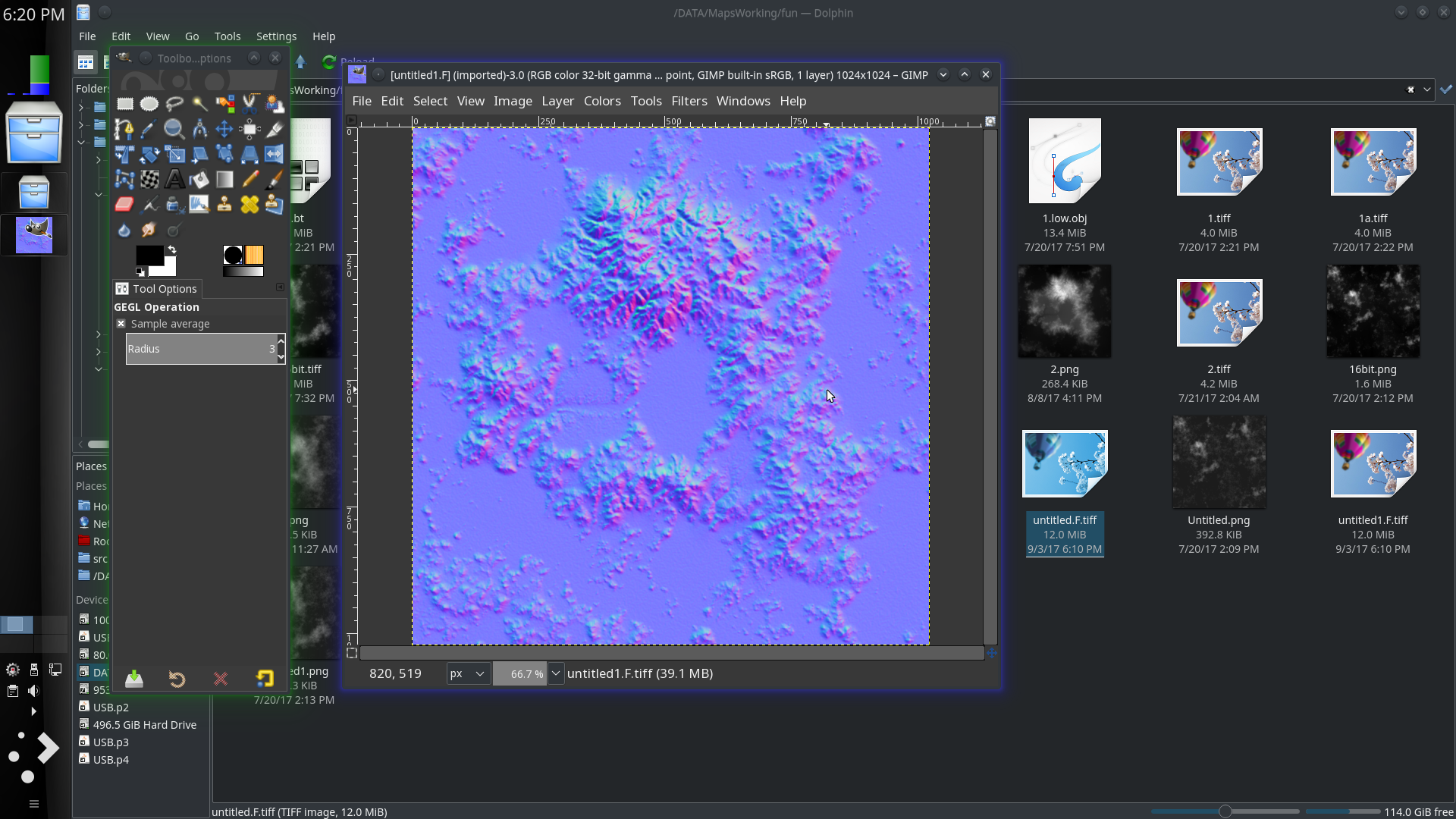Open GIMP Filters menu

click(689, 101)
